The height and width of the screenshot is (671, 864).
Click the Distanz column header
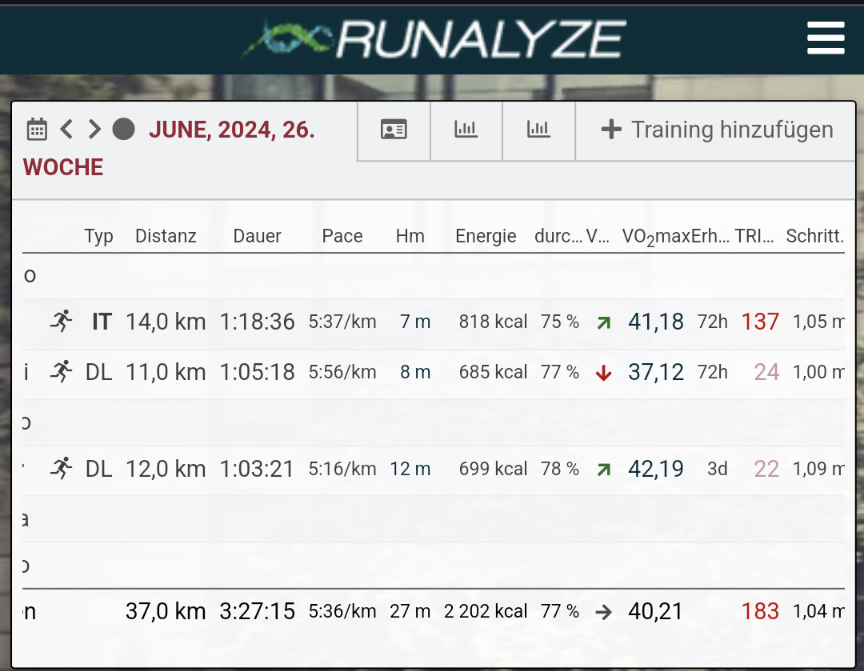(166, 236)
